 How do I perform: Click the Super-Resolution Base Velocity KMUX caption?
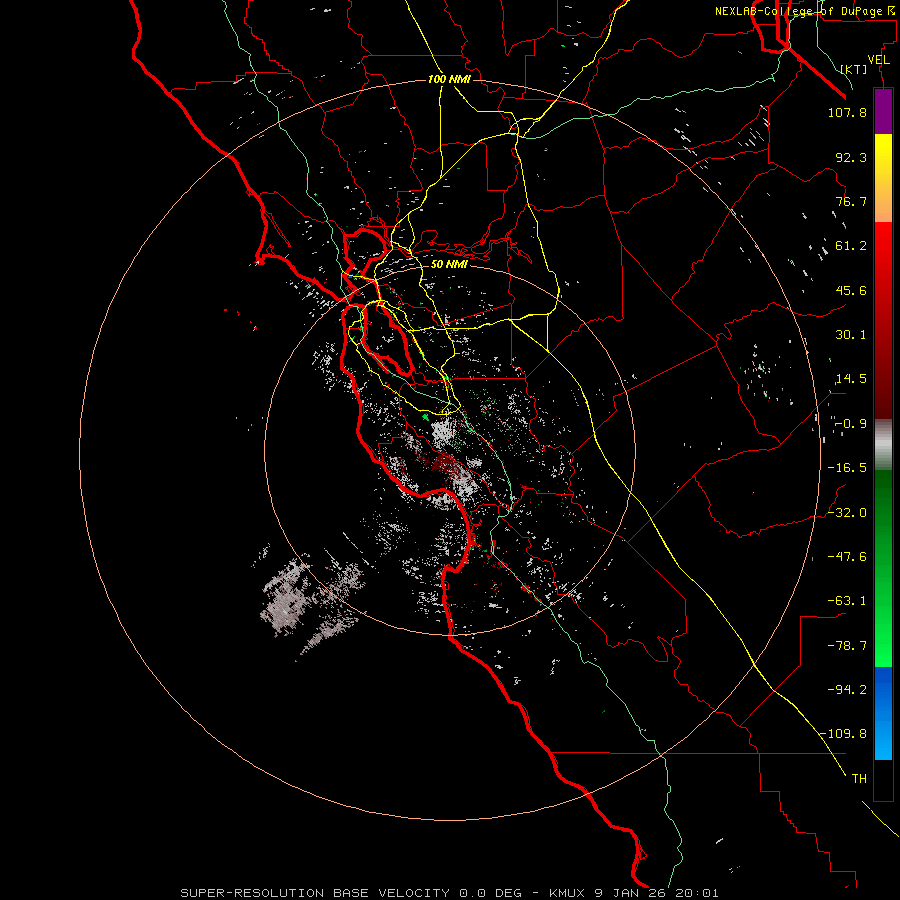click(449, 893)
